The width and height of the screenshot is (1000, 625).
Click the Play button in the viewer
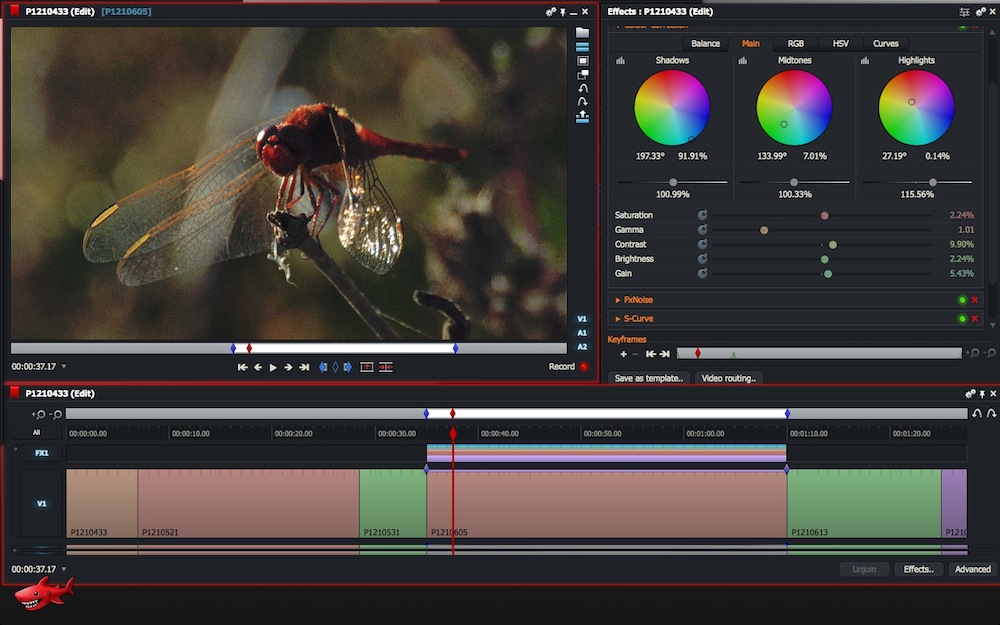point(273,367)
